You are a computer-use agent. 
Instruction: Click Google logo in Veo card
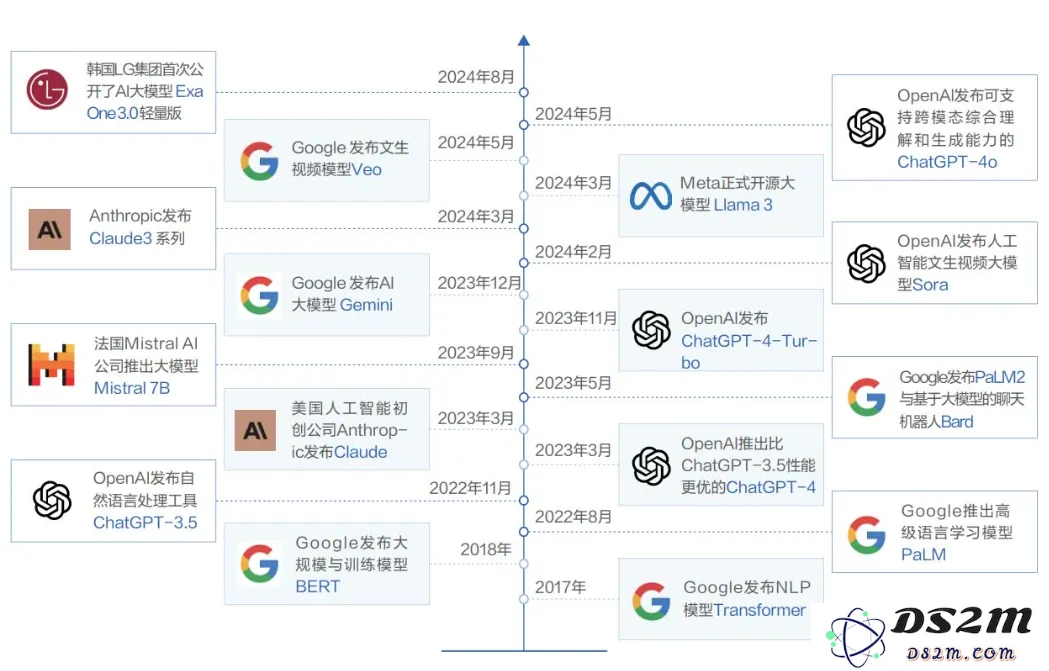click(x=259, y=161)
